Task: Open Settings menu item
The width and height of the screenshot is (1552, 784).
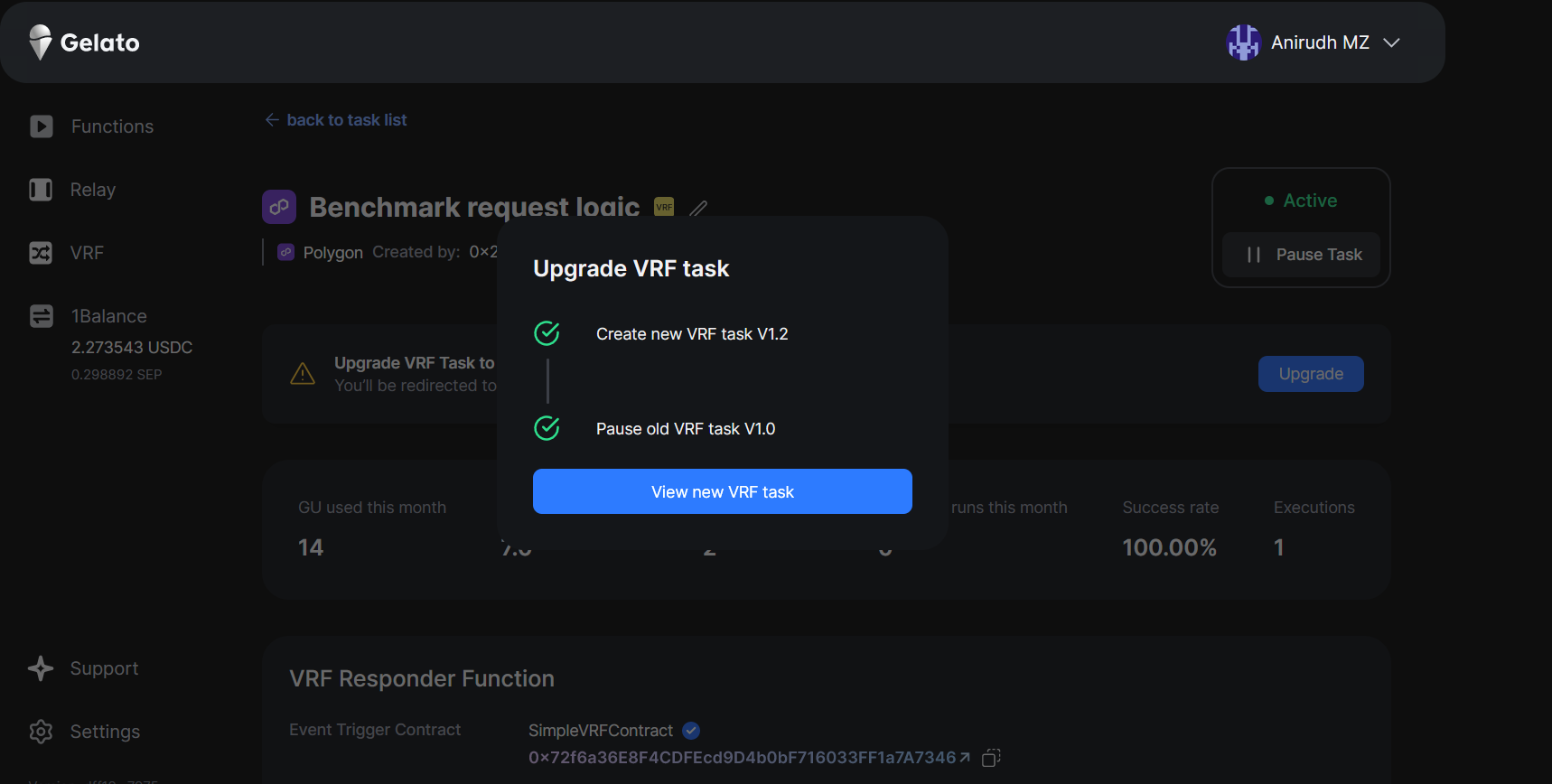Action: (x=105, y=732)
